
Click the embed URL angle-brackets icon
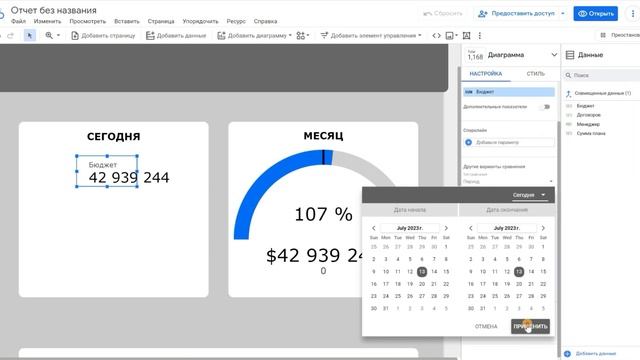[x=436, y=36]
